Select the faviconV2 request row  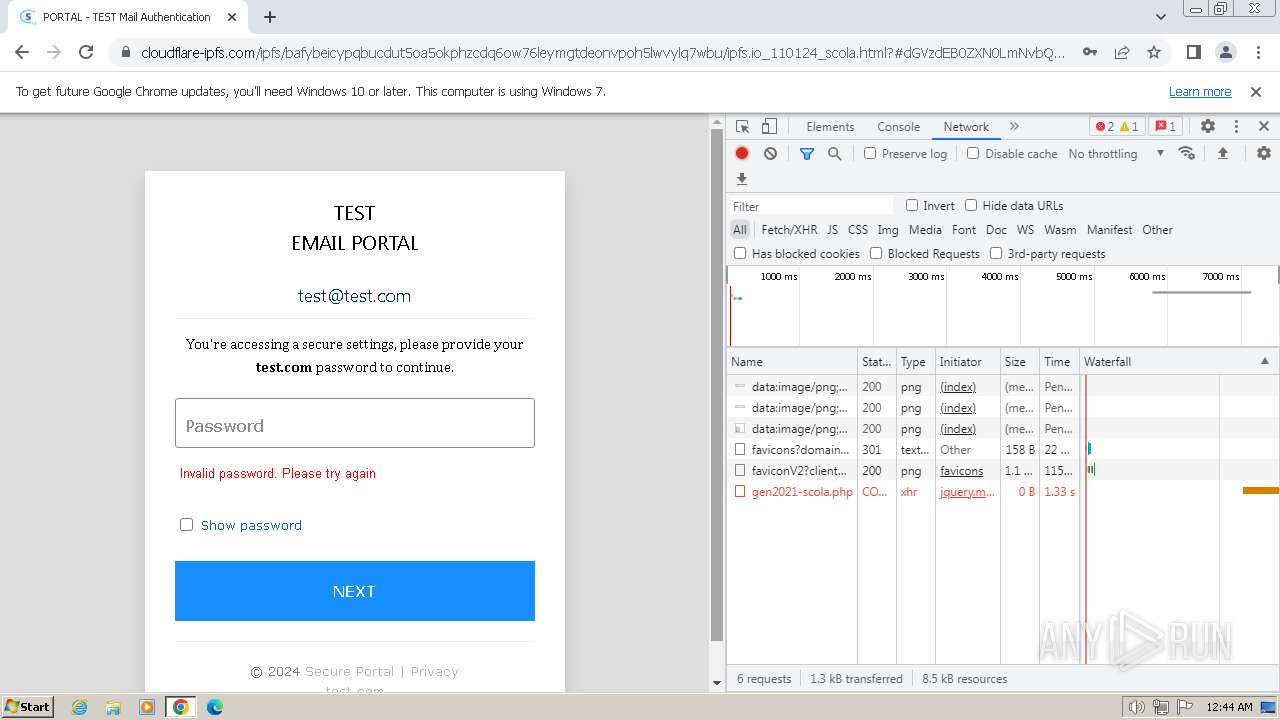[1003, 470]
